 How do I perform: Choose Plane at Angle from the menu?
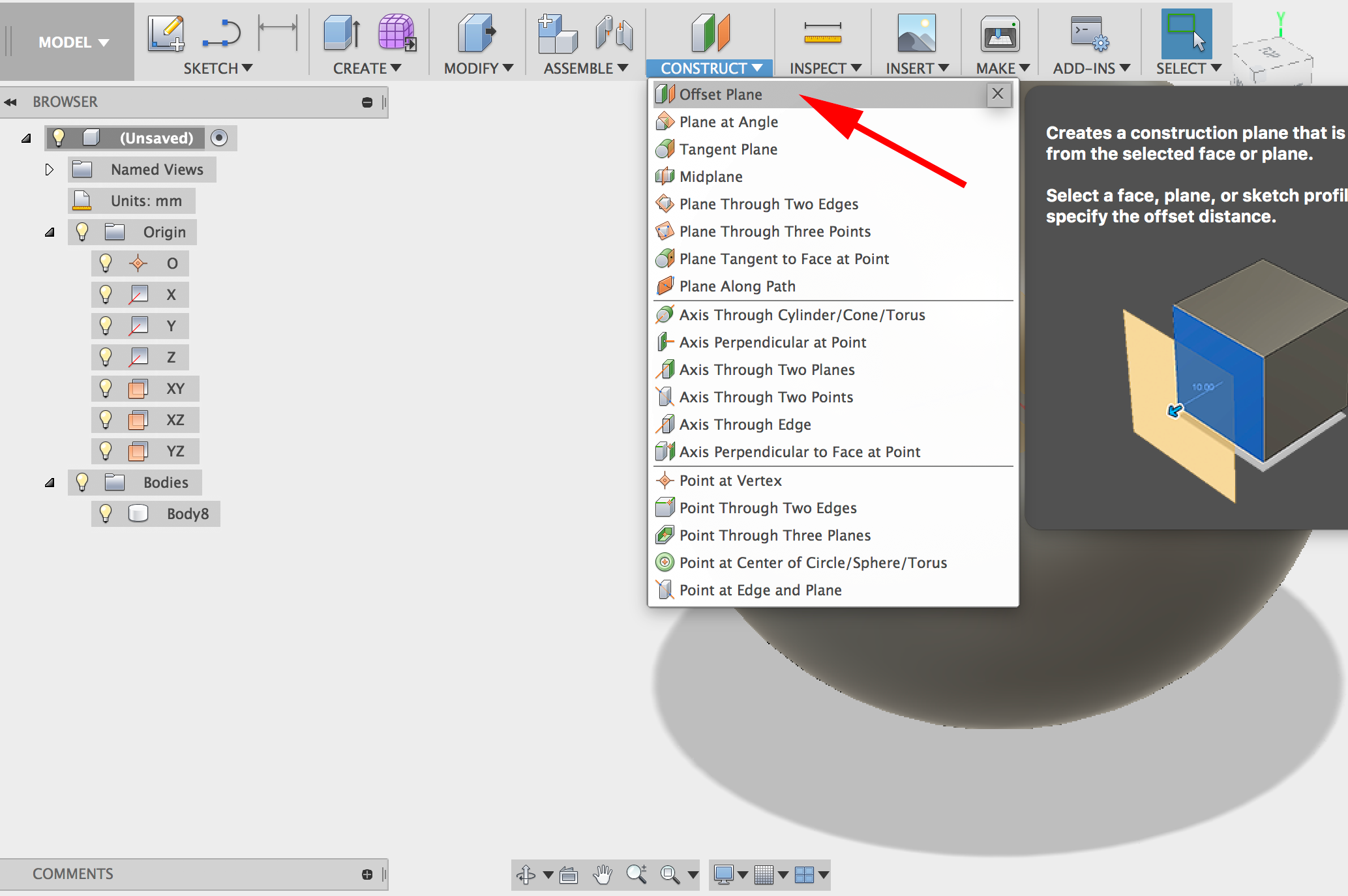833,122
